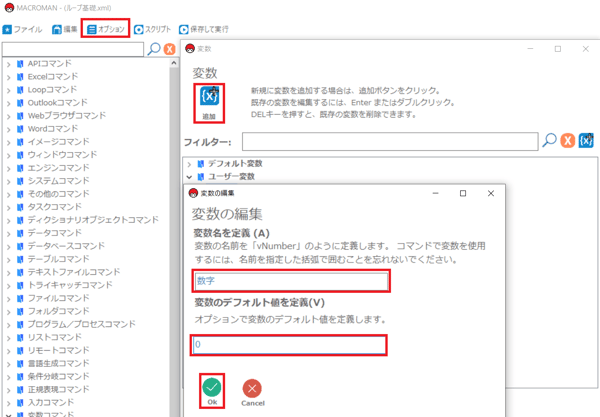Select Loopコマンド label in command tree

pos(52,90)
